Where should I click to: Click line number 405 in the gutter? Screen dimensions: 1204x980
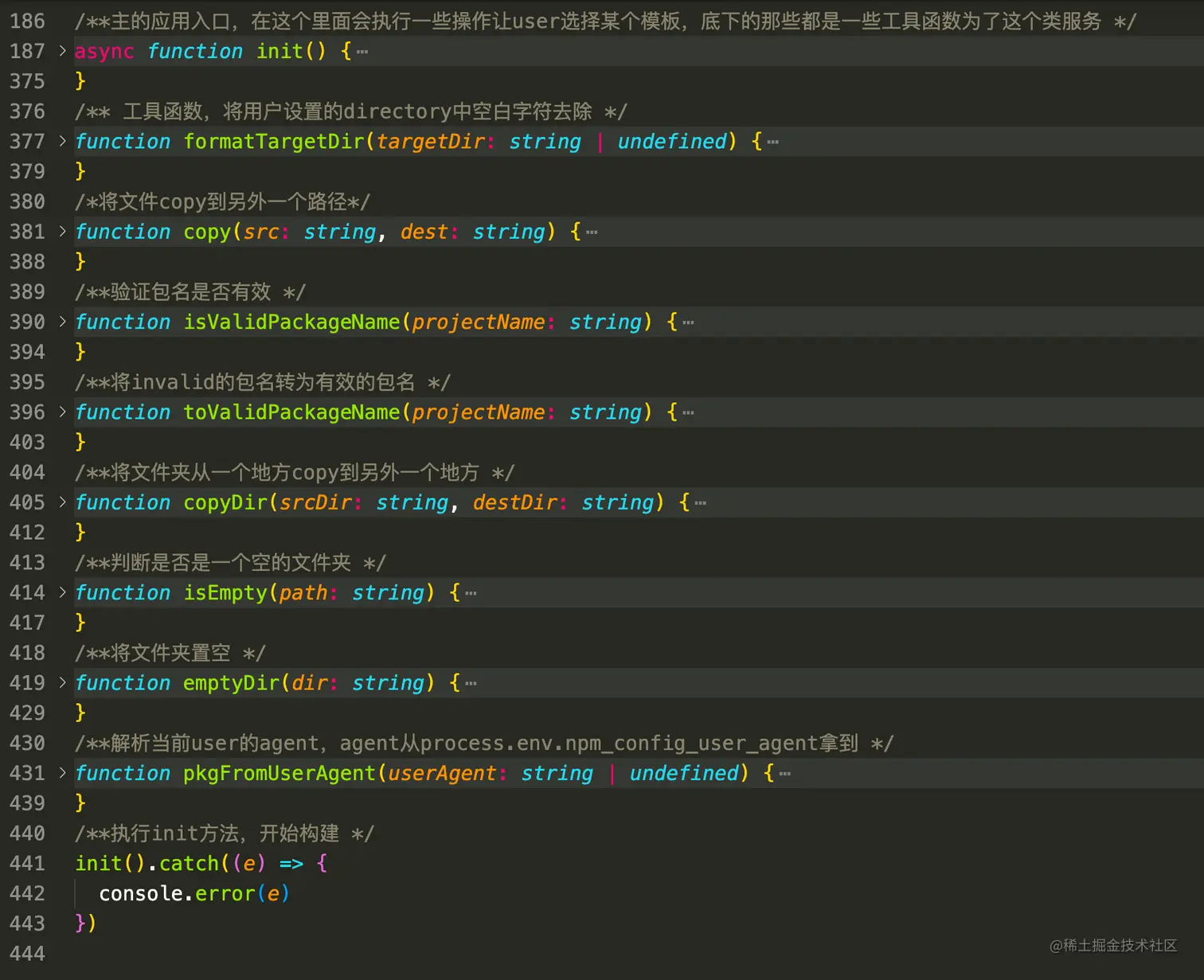(x=27, y=502)
